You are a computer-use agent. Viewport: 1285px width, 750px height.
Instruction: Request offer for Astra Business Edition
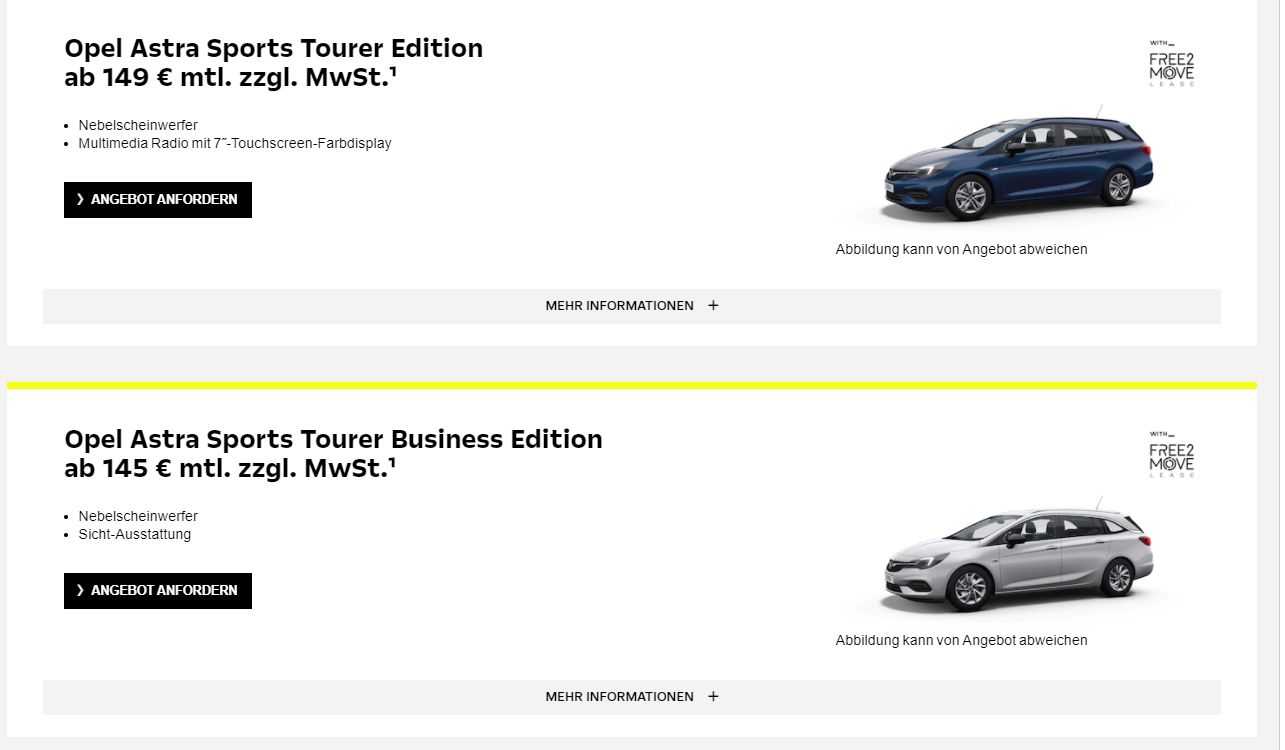(158, 591)
